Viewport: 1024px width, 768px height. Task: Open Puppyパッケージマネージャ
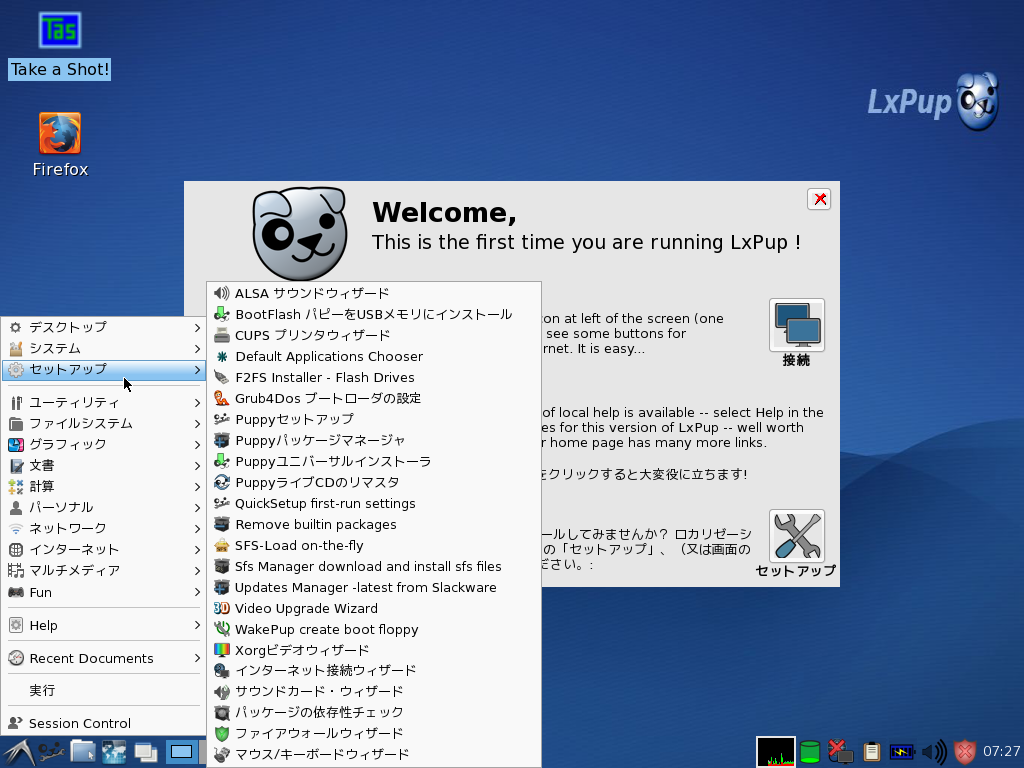pos(374,440)
